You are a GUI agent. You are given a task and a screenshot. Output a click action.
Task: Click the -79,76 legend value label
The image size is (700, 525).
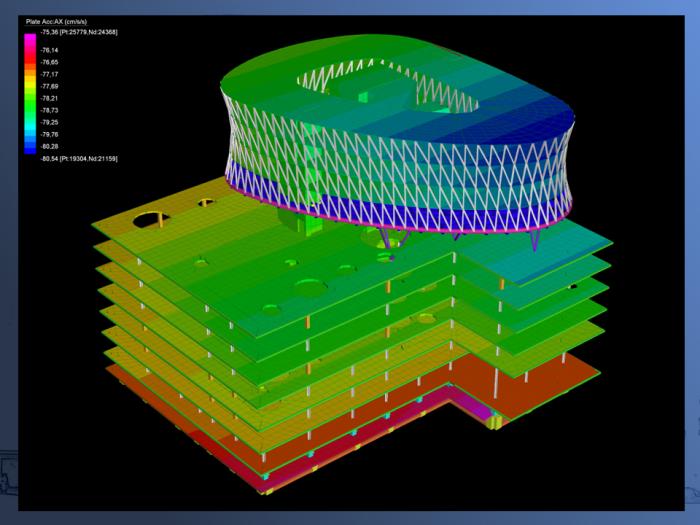click(49, 134)
